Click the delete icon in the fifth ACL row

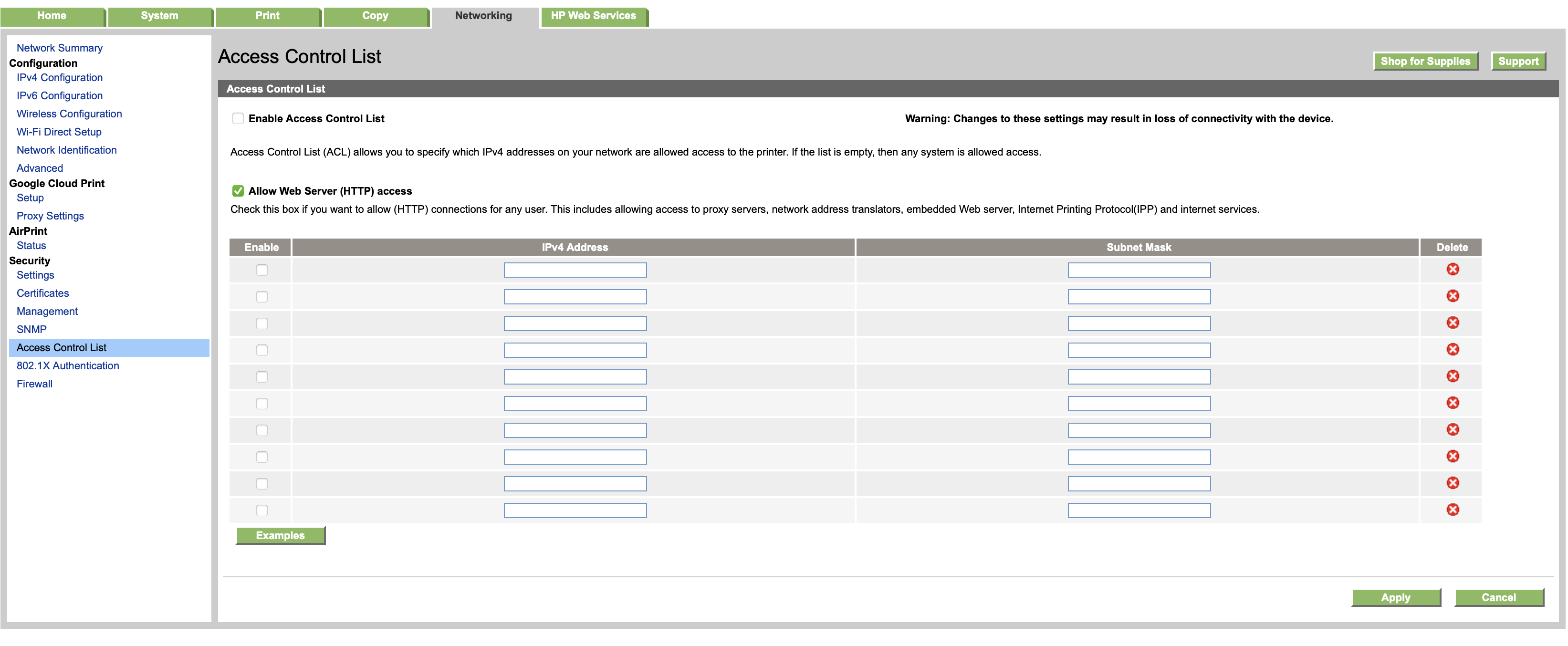tap(1453, 376)
